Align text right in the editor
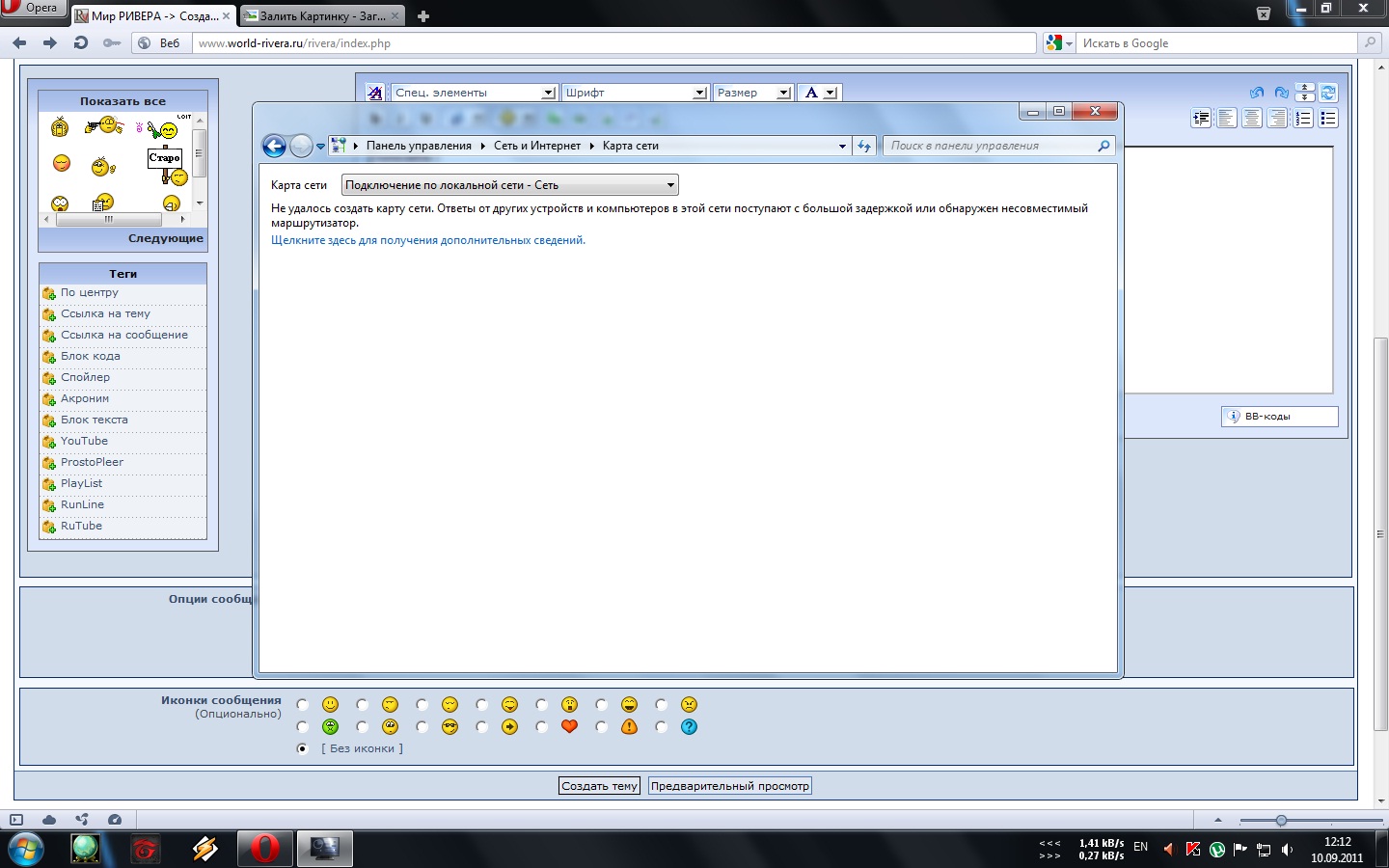1389x868 pixels. [x=1277, y=119]
